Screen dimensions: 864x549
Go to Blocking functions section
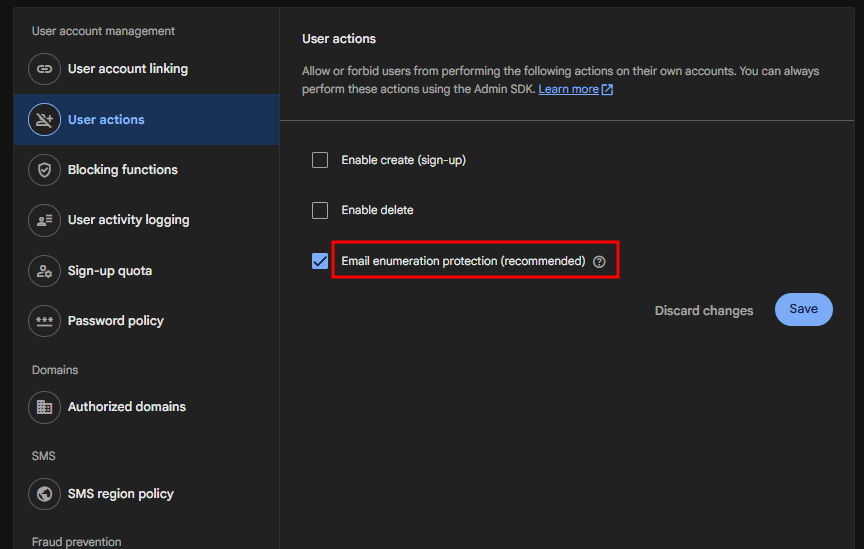click(147, 170)
